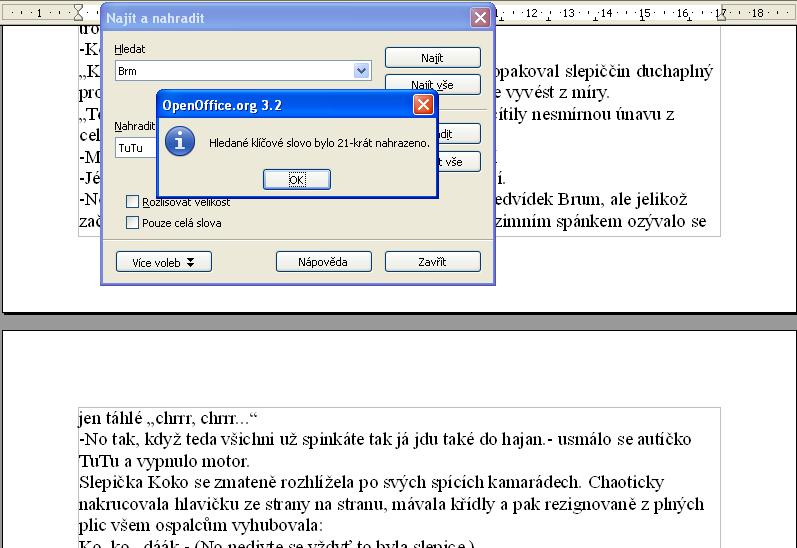Screen dimensions: 797x548
Task: Close the Najít a nahradit dialog window
Action: pyautogui.click(x=480, y=18)
